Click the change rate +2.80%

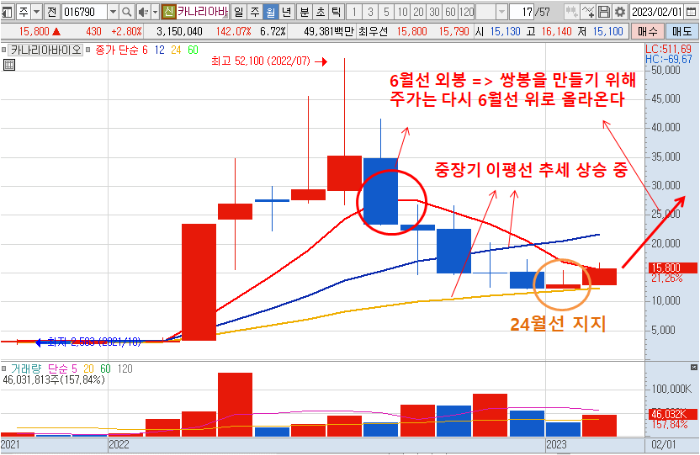pos(126,31)
